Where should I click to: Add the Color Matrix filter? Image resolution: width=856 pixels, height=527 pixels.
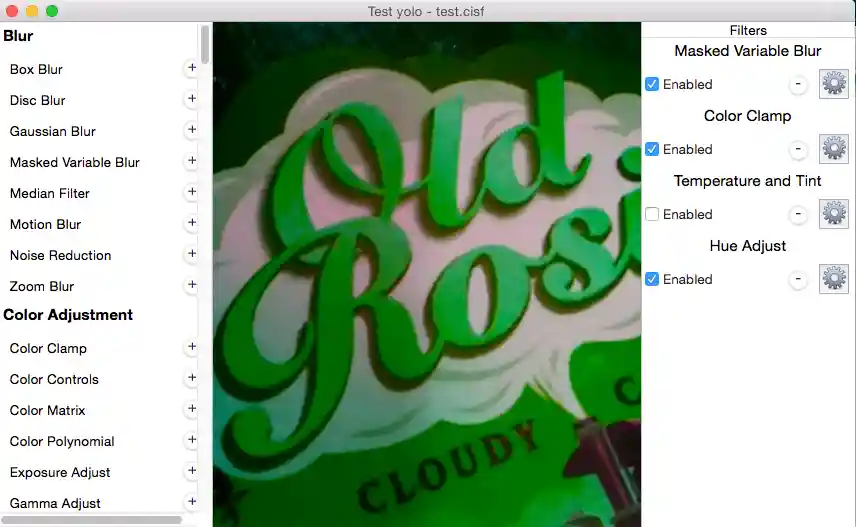(192, 409)
